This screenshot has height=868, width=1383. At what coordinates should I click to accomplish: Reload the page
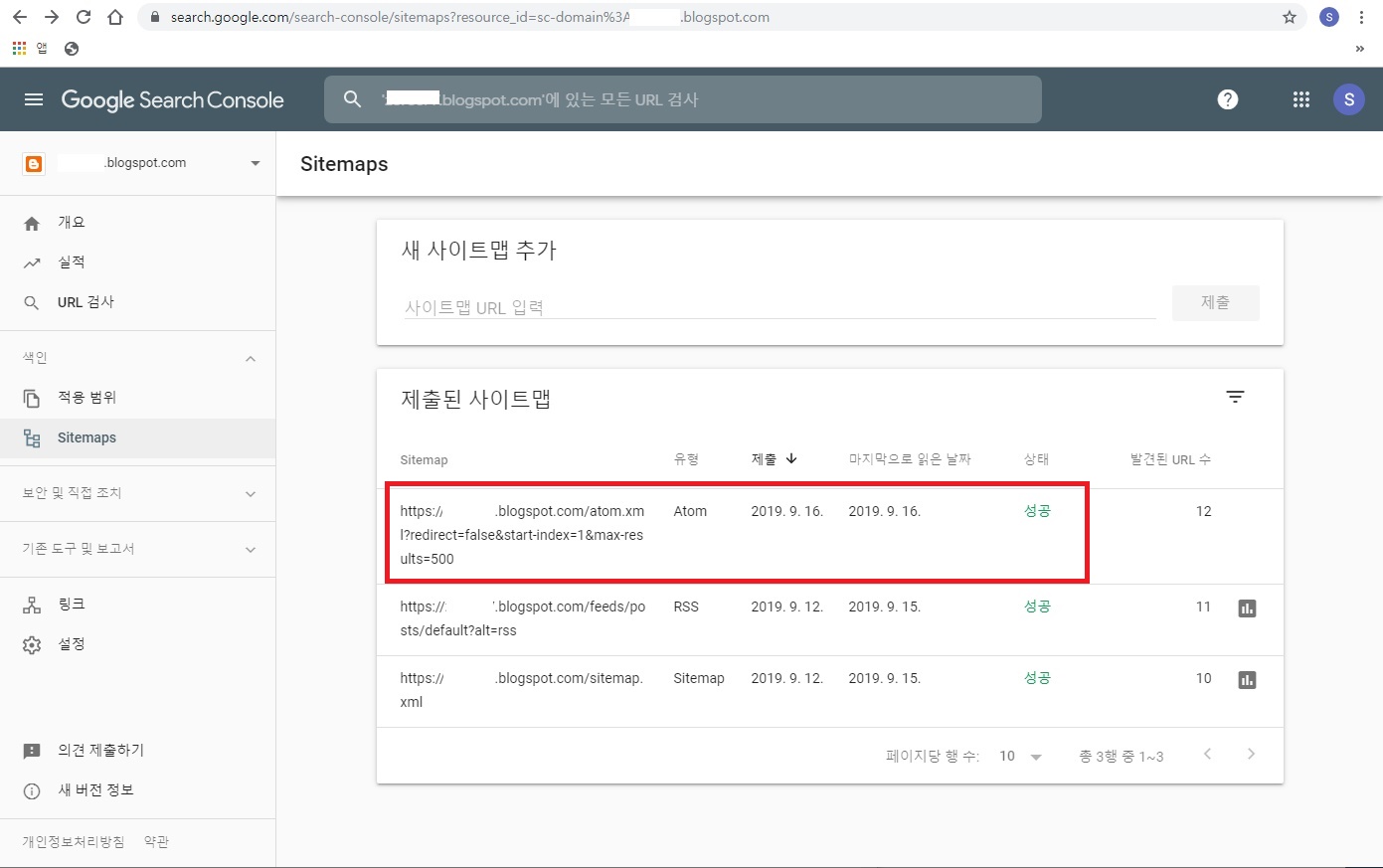click(x=84, y=17)
